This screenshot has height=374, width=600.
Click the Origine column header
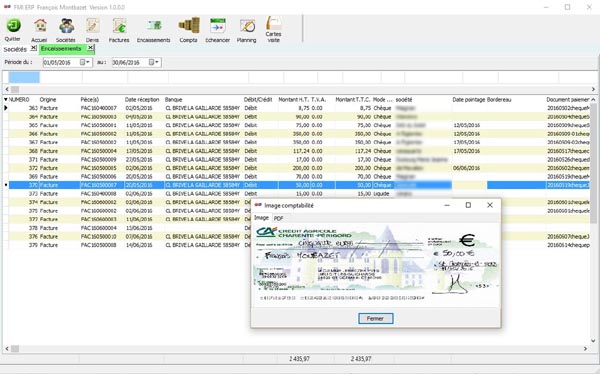pyautogui.click(x=48, y=100)
